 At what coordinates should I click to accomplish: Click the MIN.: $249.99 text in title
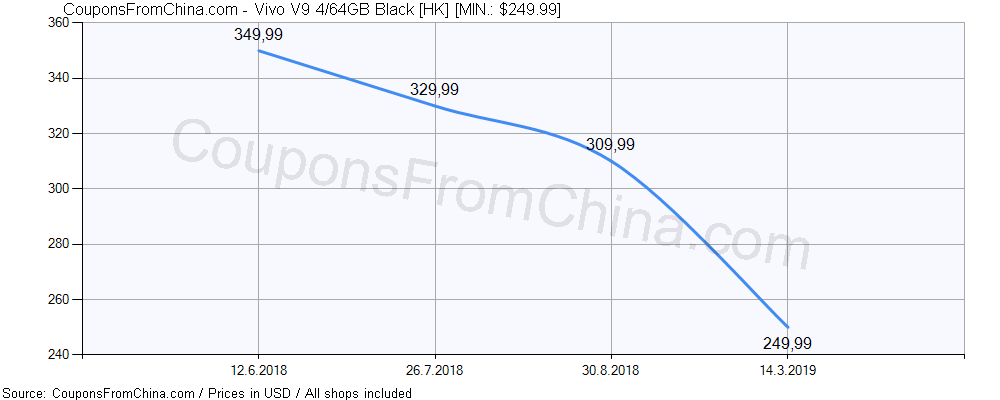click(x=507, y=9)
